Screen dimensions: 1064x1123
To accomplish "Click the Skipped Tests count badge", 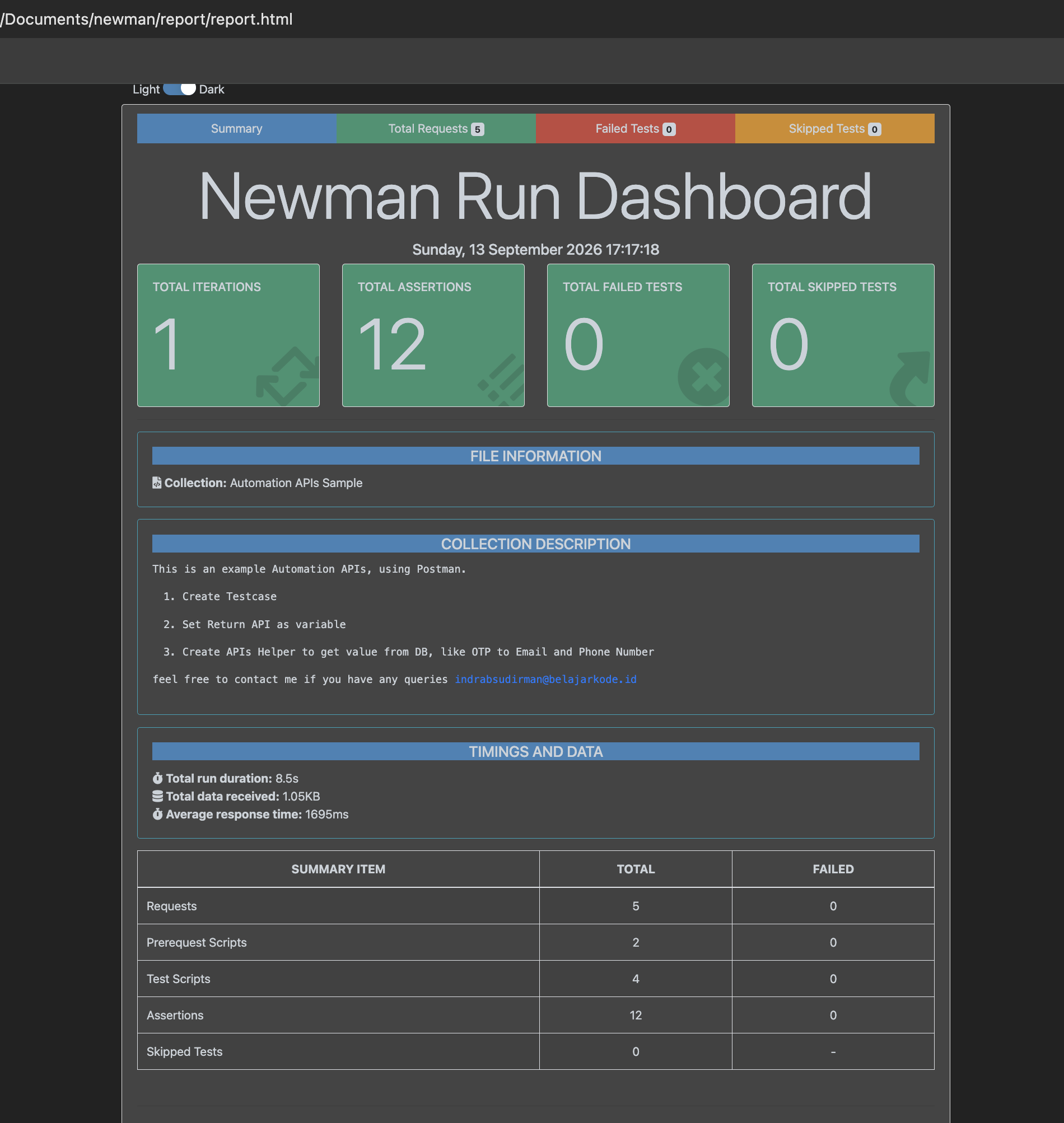I will coord(875,129).
